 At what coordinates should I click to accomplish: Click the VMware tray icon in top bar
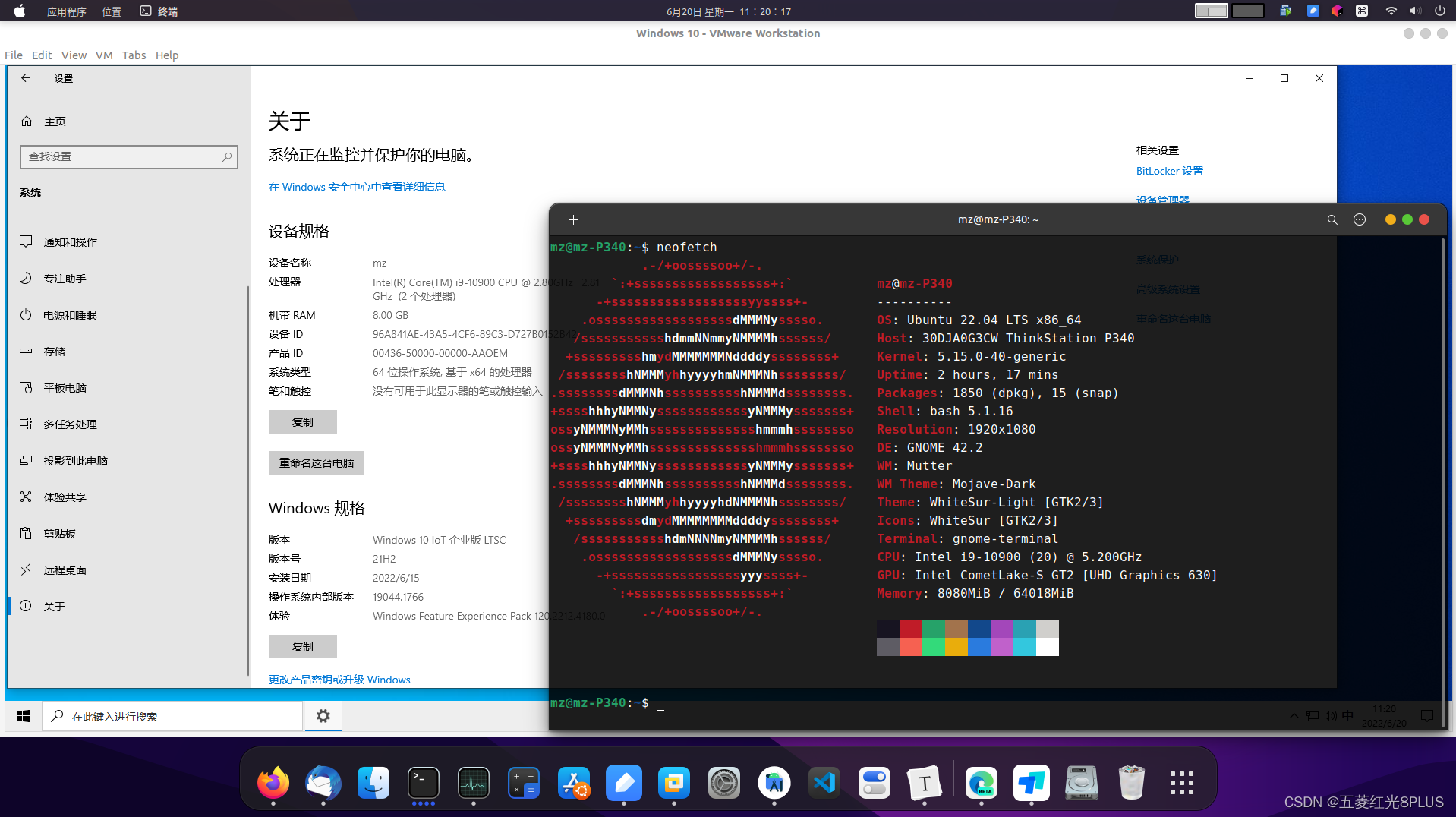(1285, 11)
